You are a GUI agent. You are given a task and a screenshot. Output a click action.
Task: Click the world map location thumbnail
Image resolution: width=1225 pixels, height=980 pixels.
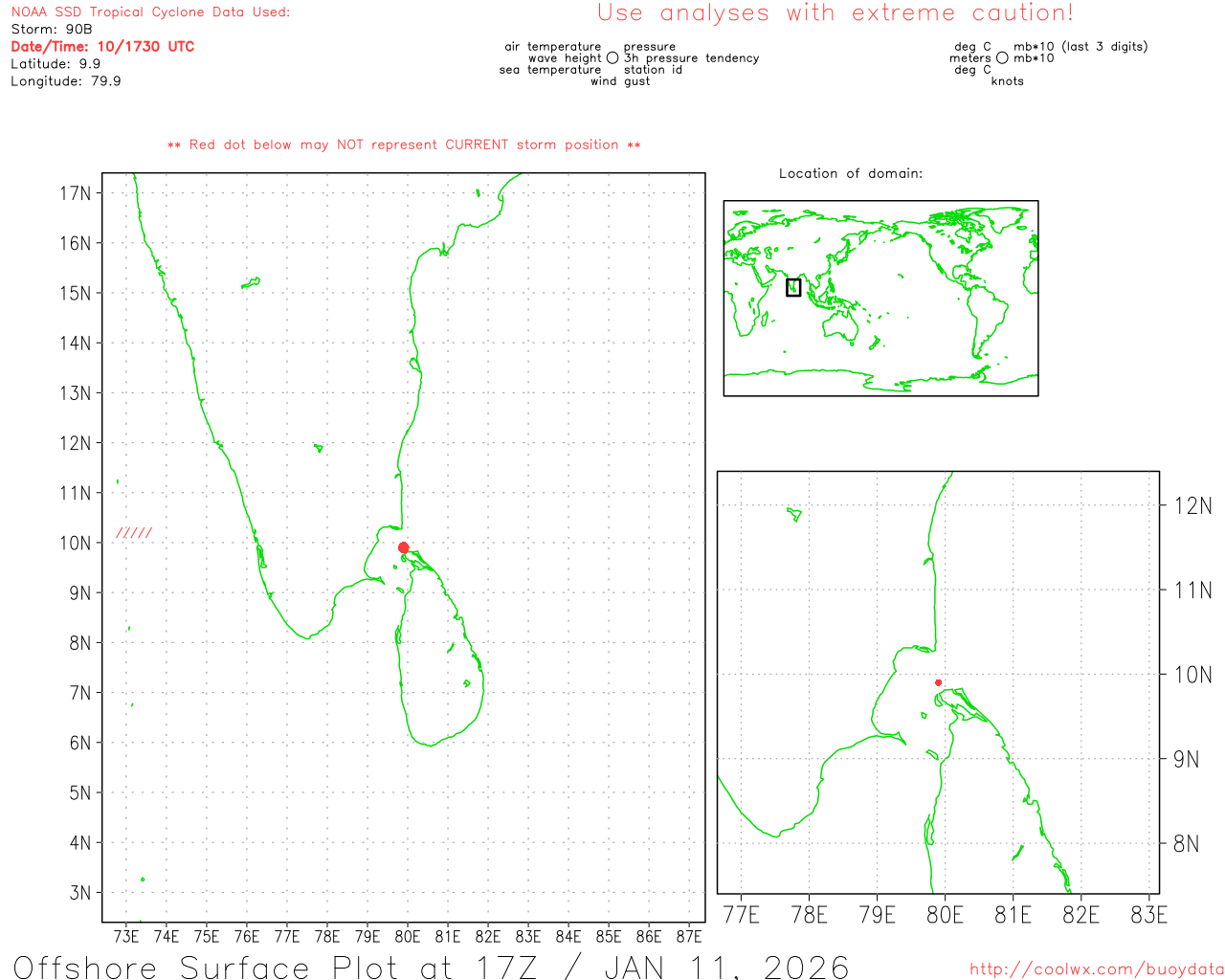click(880, 298)
